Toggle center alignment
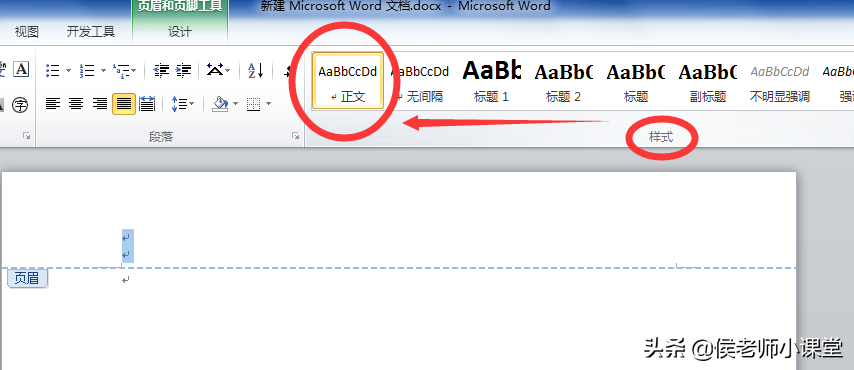Image resolution: width=854 pixels, height=370 pixels. pyautogui.click(x=76, y=104)
